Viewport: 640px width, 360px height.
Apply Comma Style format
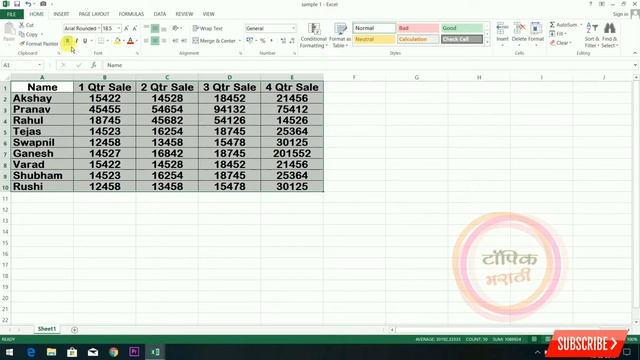(271, 41)
